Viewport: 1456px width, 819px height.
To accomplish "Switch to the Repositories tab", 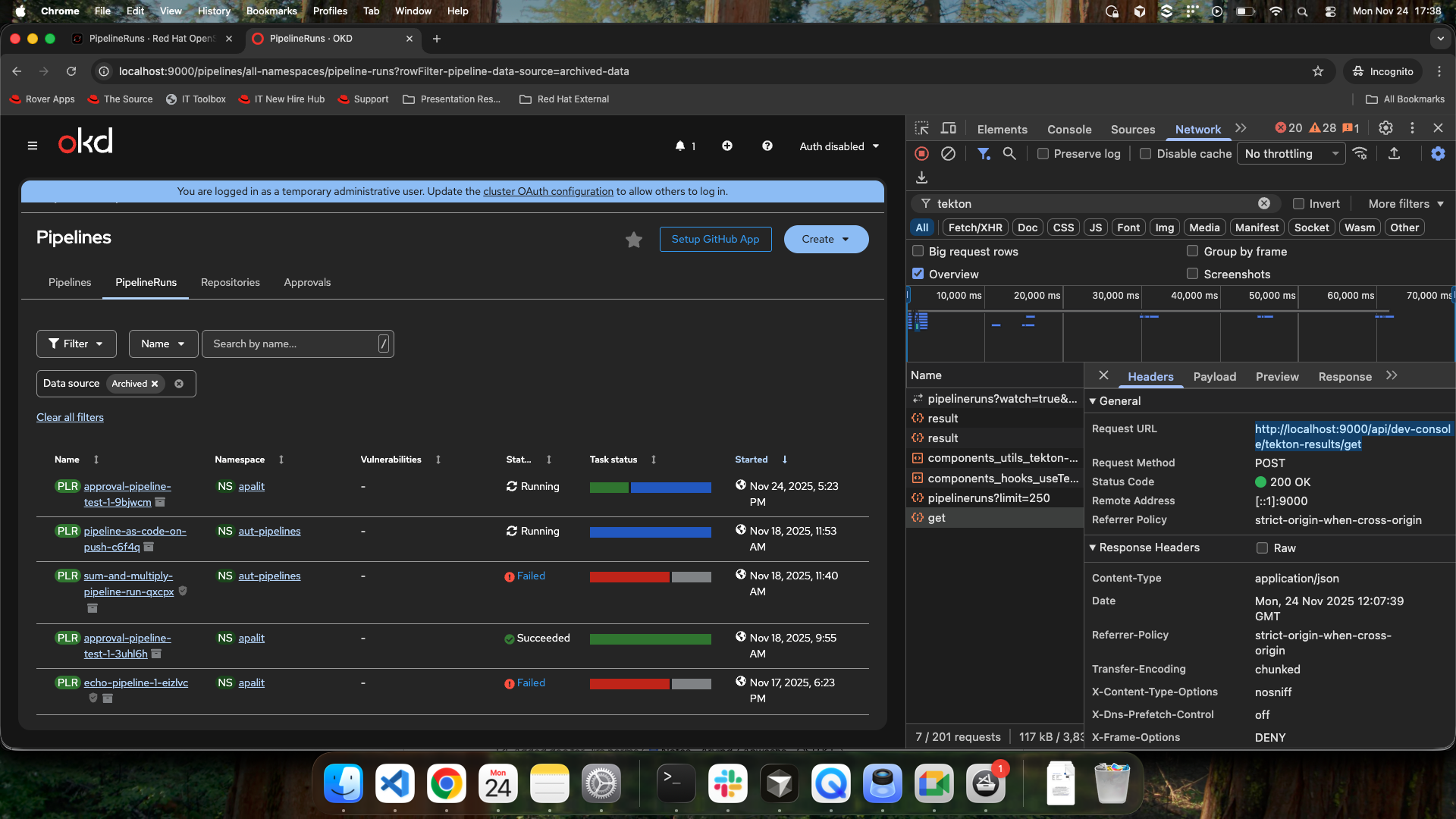I will (x=230, y=282).
